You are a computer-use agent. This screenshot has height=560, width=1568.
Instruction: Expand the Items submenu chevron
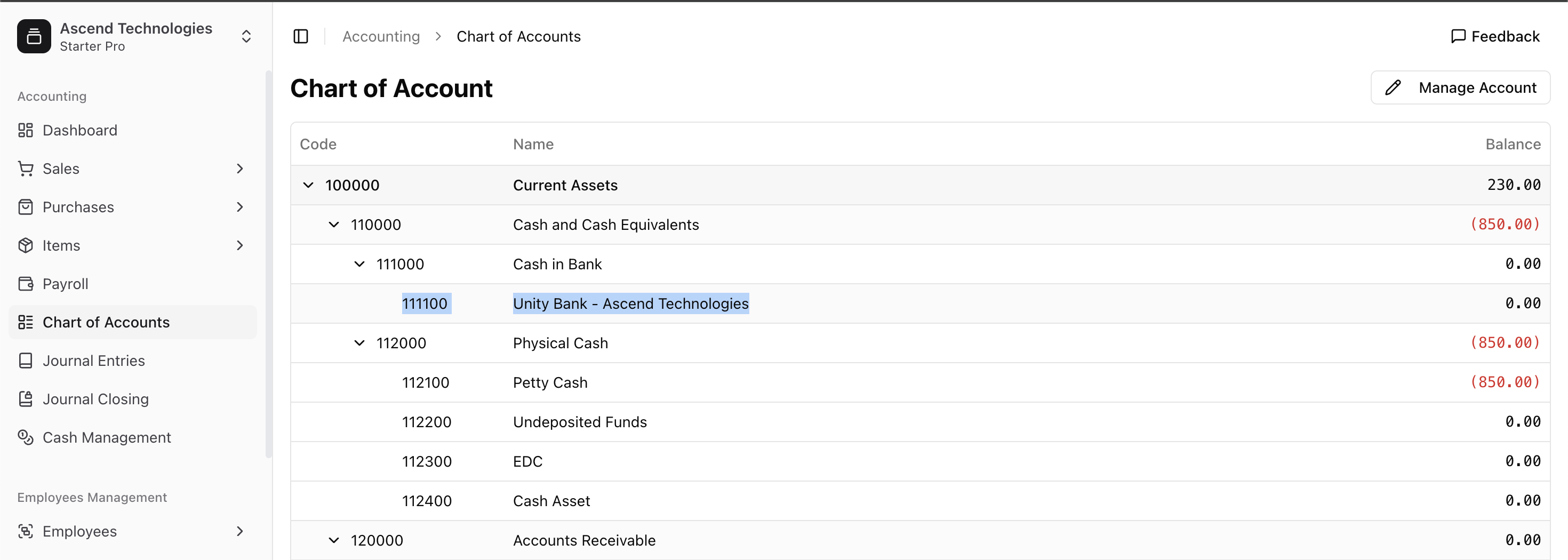point(240,245)
